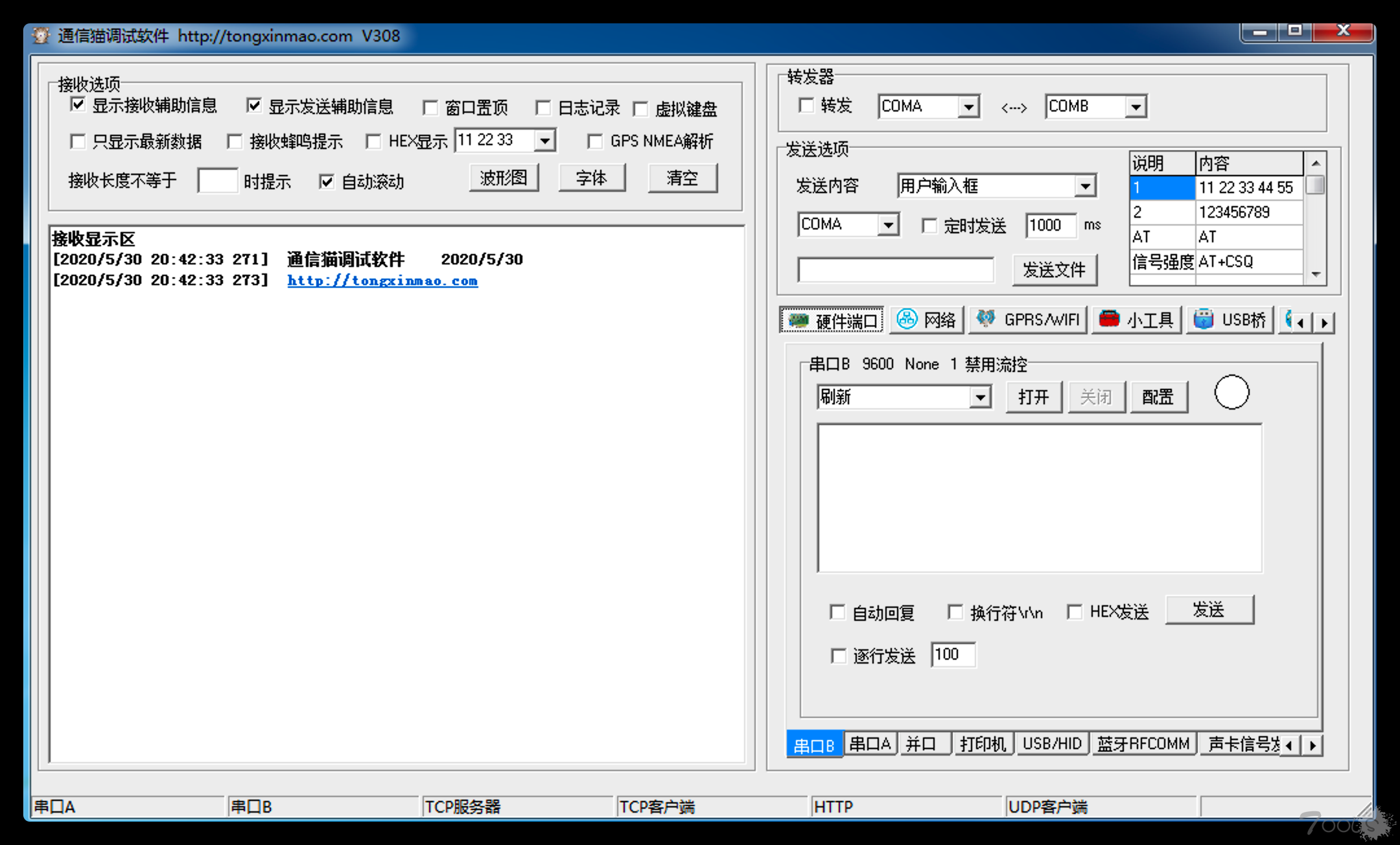Tick 逐行发送 checkbox
Viewport: 1400px width, 845px height.
pyautogui.click(x=839, y=656)
